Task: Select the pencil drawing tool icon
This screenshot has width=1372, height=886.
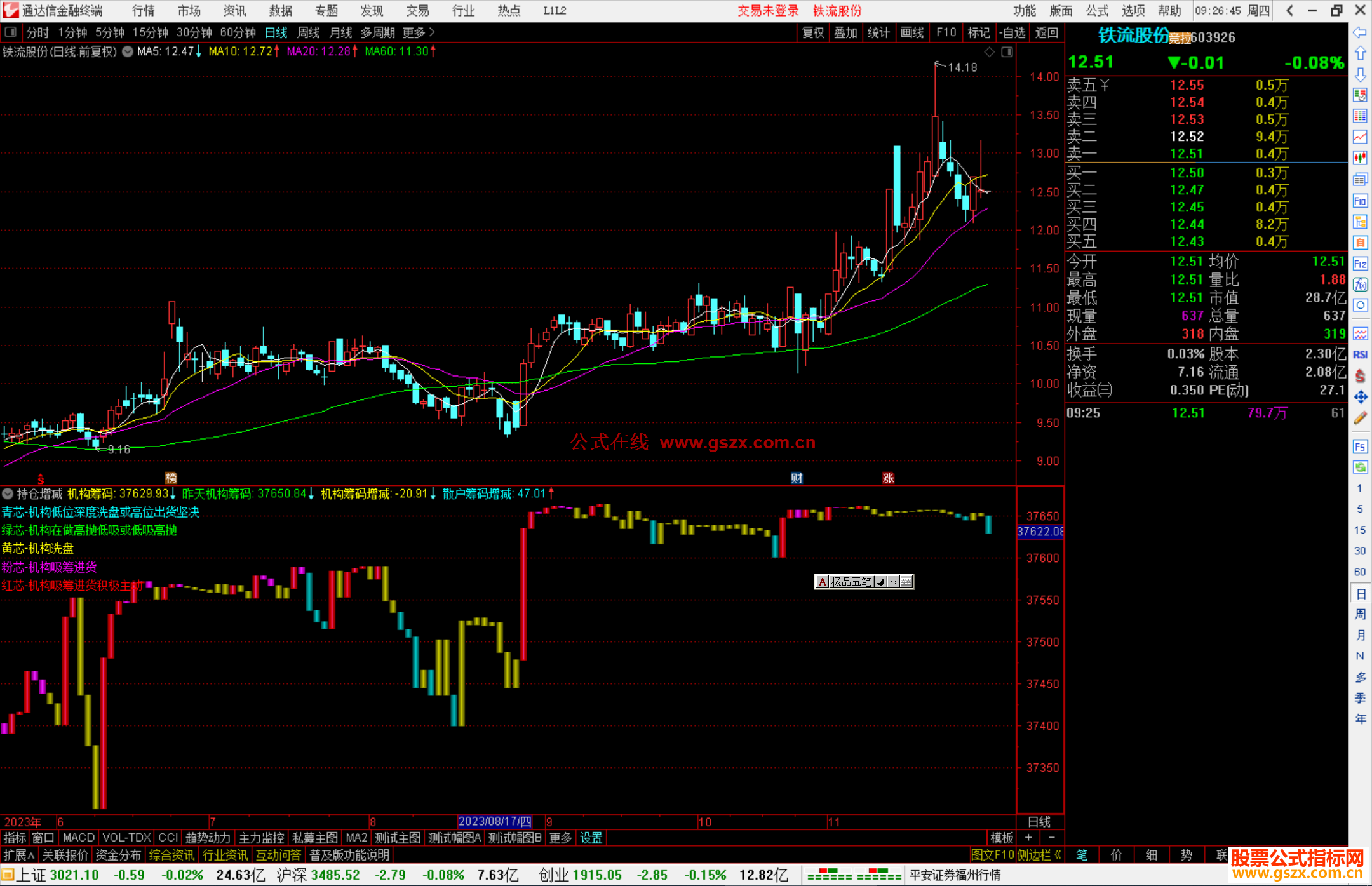Action: pyautogui.click(x=1360, y=418)
